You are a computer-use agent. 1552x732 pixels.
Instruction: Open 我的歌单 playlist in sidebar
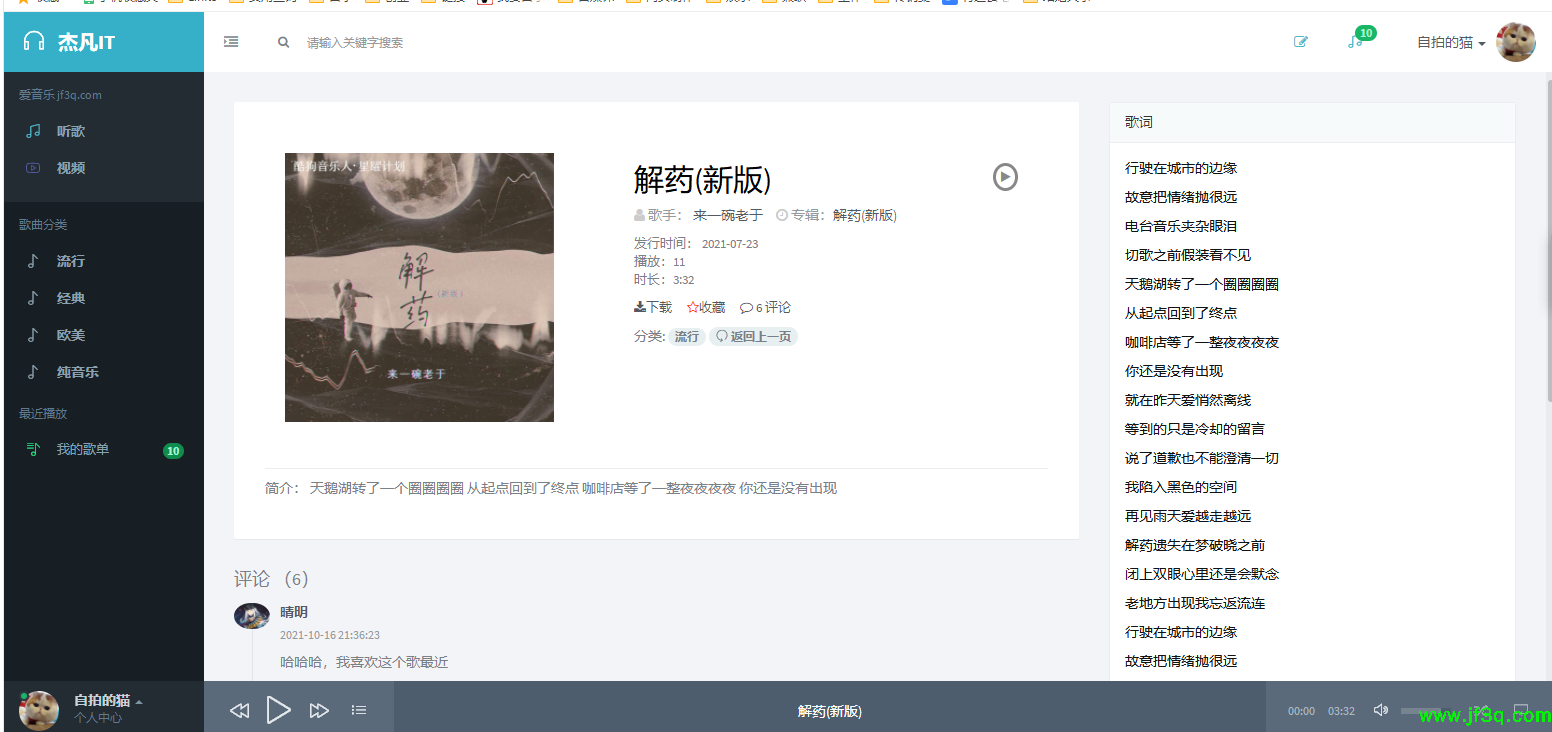pyautogui.click(x=82, y=450)
